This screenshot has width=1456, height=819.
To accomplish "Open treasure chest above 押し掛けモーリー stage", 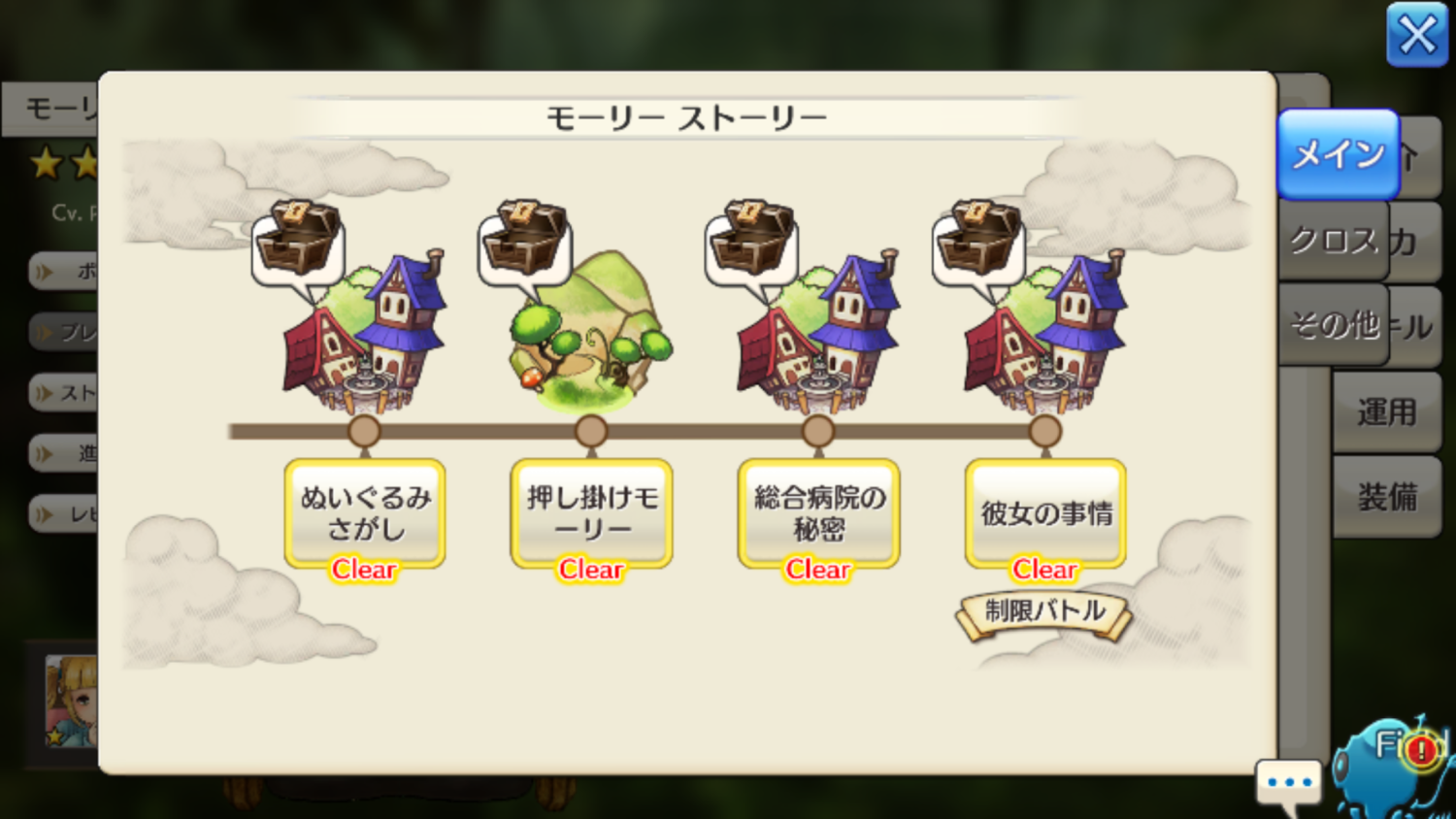I will [x=525, y=243].
